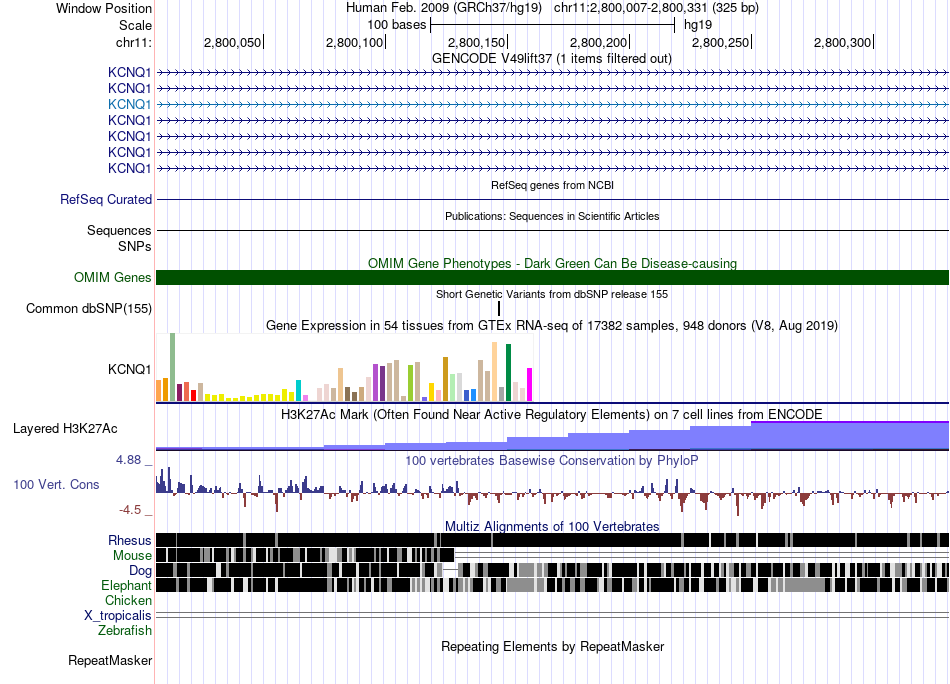Viewport: 950px width, 684px height.
Task: Click the Zebrafish alignment label
Action: (x=125, y=631)
